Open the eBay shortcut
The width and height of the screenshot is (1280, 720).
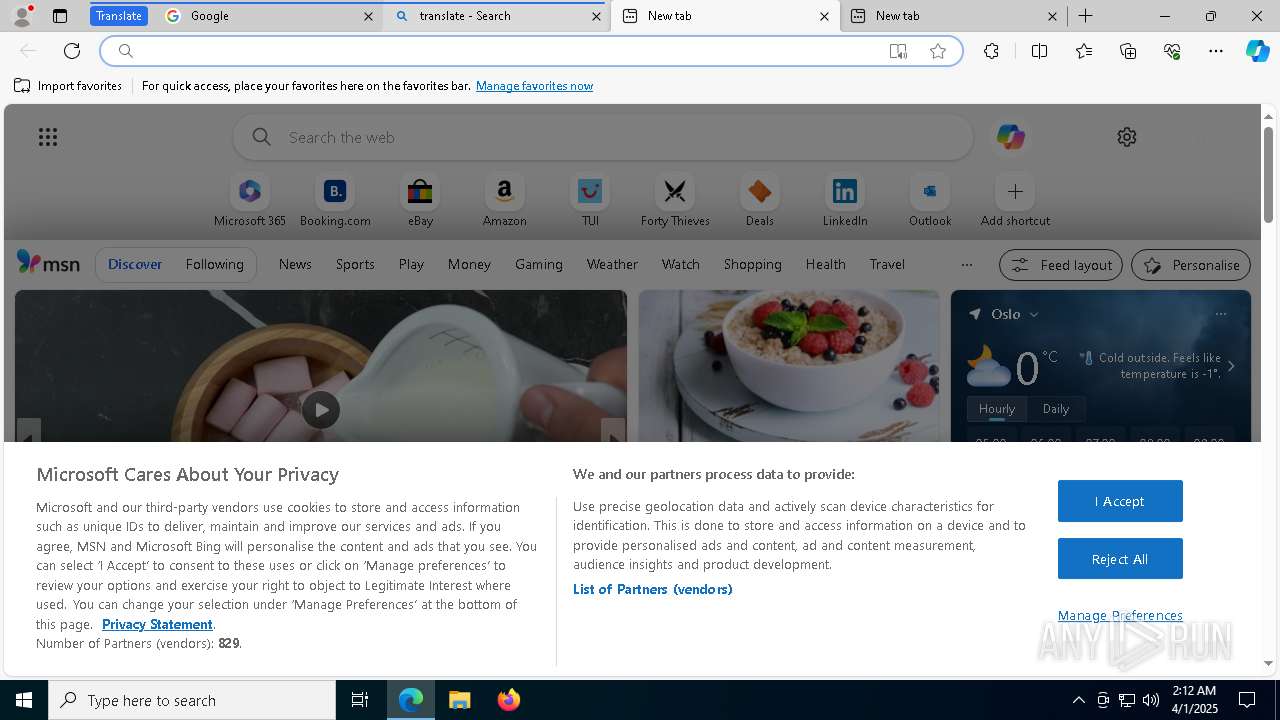[420, 201]
